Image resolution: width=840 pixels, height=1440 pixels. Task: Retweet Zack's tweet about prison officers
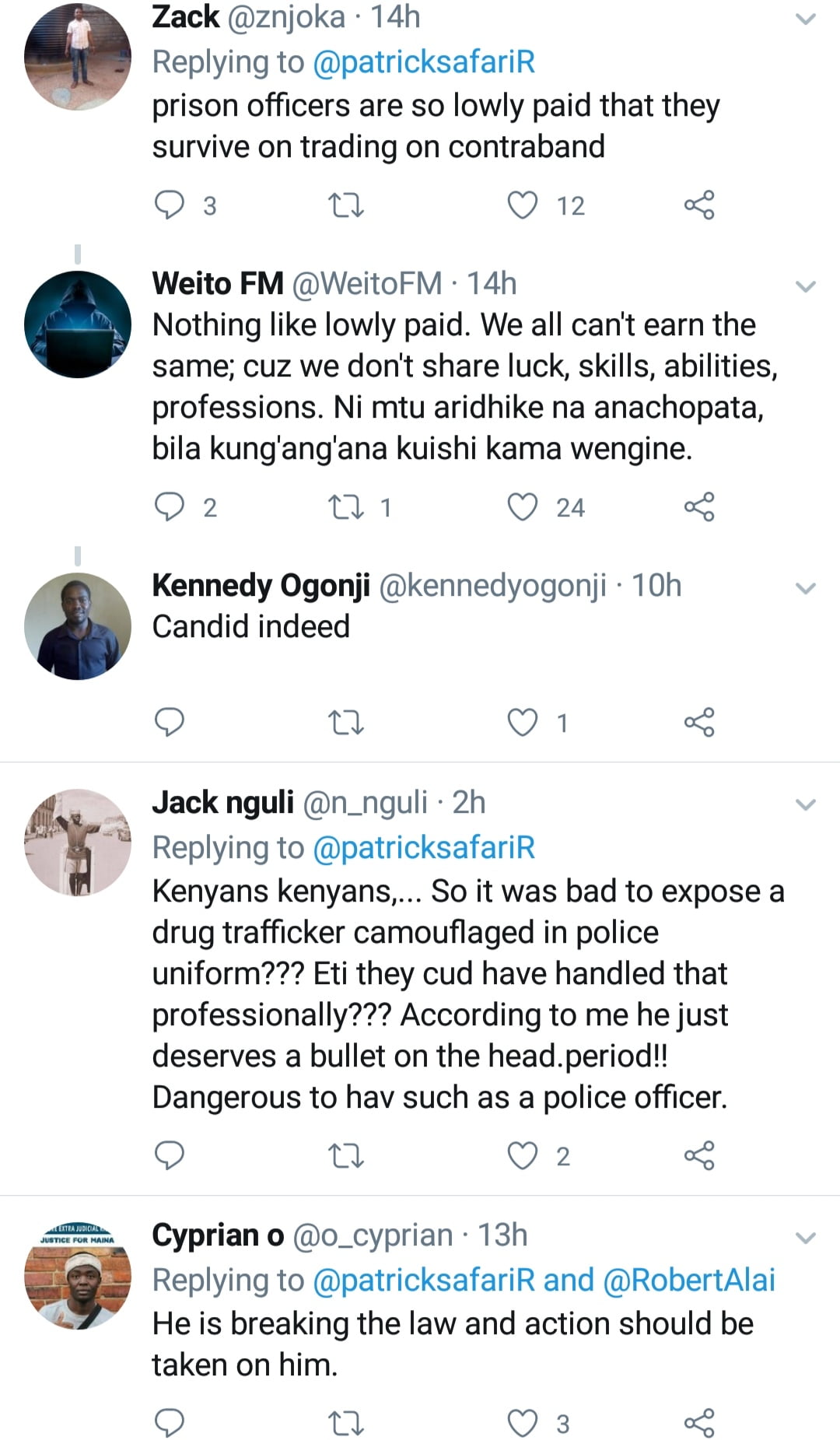pos(346,205)
